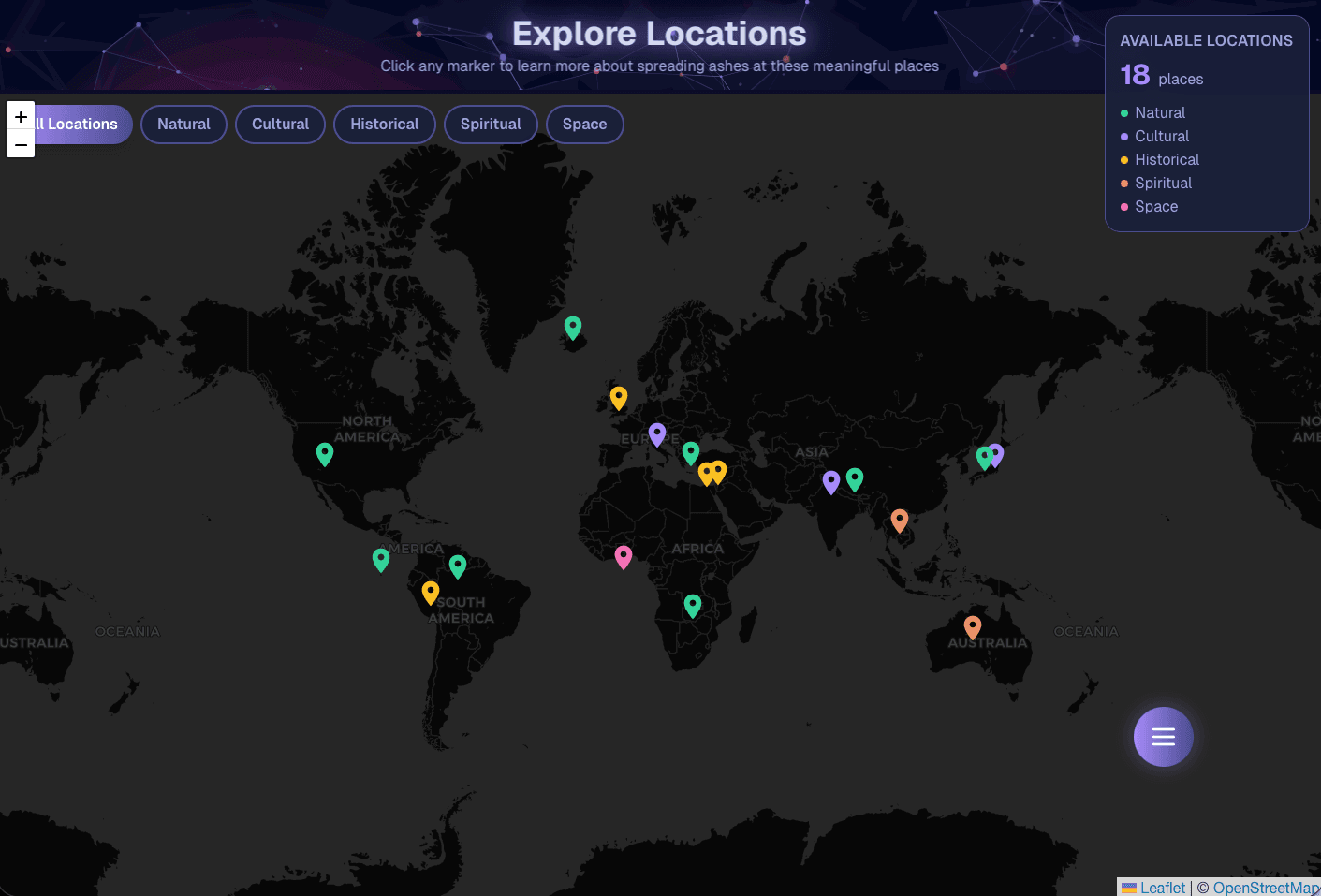Image resolution: width=1321 pixels, height=896 pixels.
Task: Click the zoom out minus control
Action: pyautogui.click(x=21, y=145)
